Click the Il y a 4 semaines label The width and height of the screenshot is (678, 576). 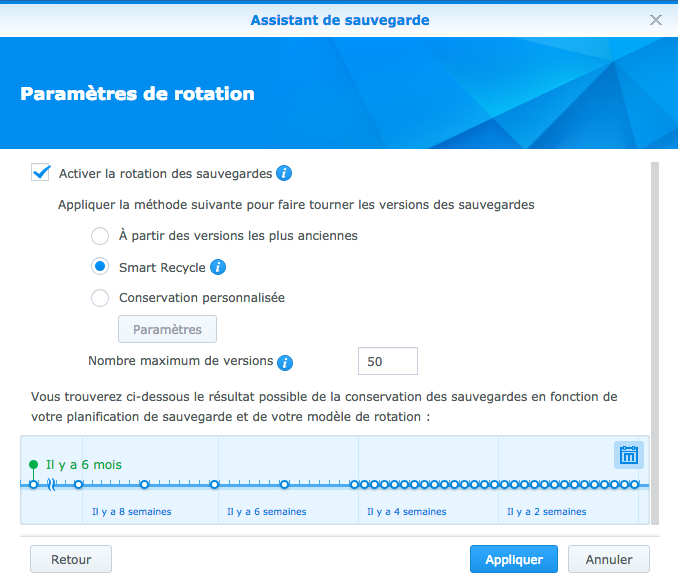click(x=406, y=512)
